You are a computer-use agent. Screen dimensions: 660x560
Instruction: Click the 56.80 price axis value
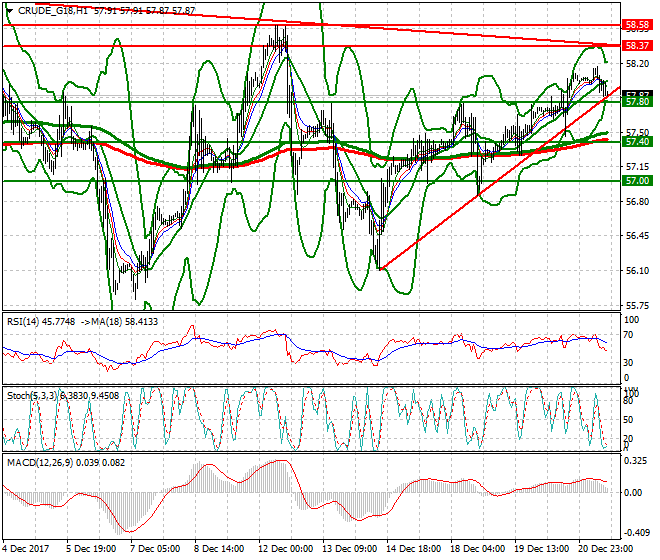[x=637, y=202]
